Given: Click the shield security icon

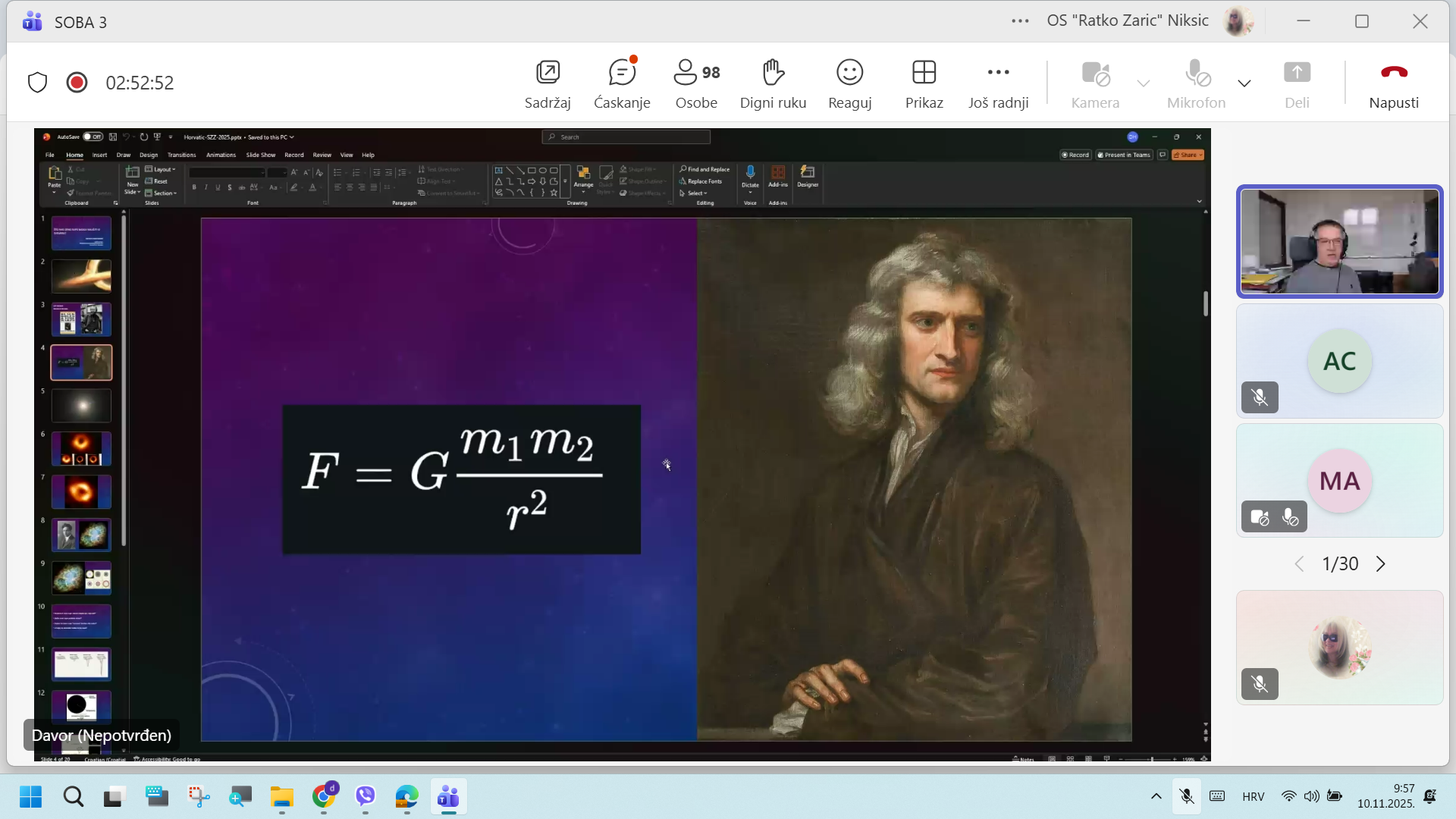Looking at the screenshot, I should click(37, 83).
